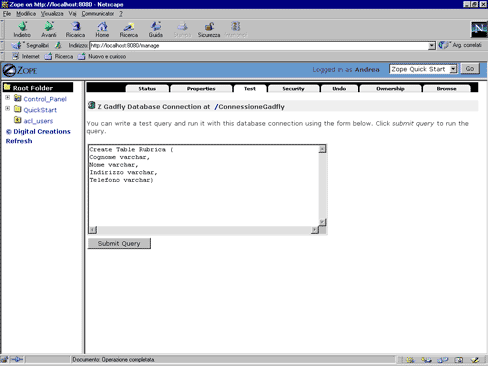This screenshot has width=488, height=366.
Task: Open the address bar history dropdown
Action: [x=432, y=46]
